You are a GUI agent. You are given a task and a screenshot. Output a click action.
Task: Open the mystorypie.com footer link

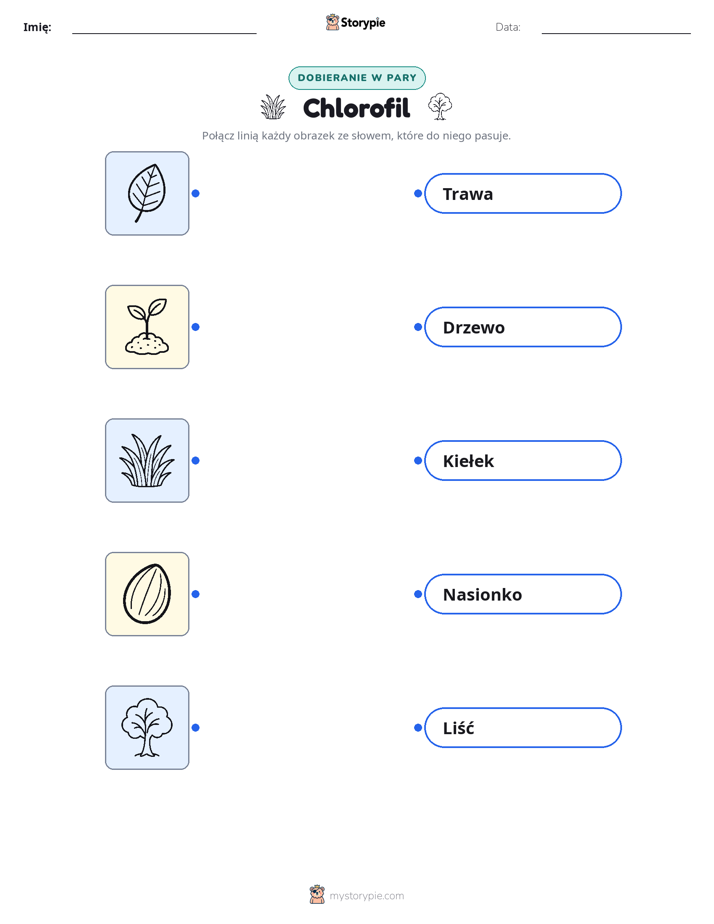(x=366, y=896)
